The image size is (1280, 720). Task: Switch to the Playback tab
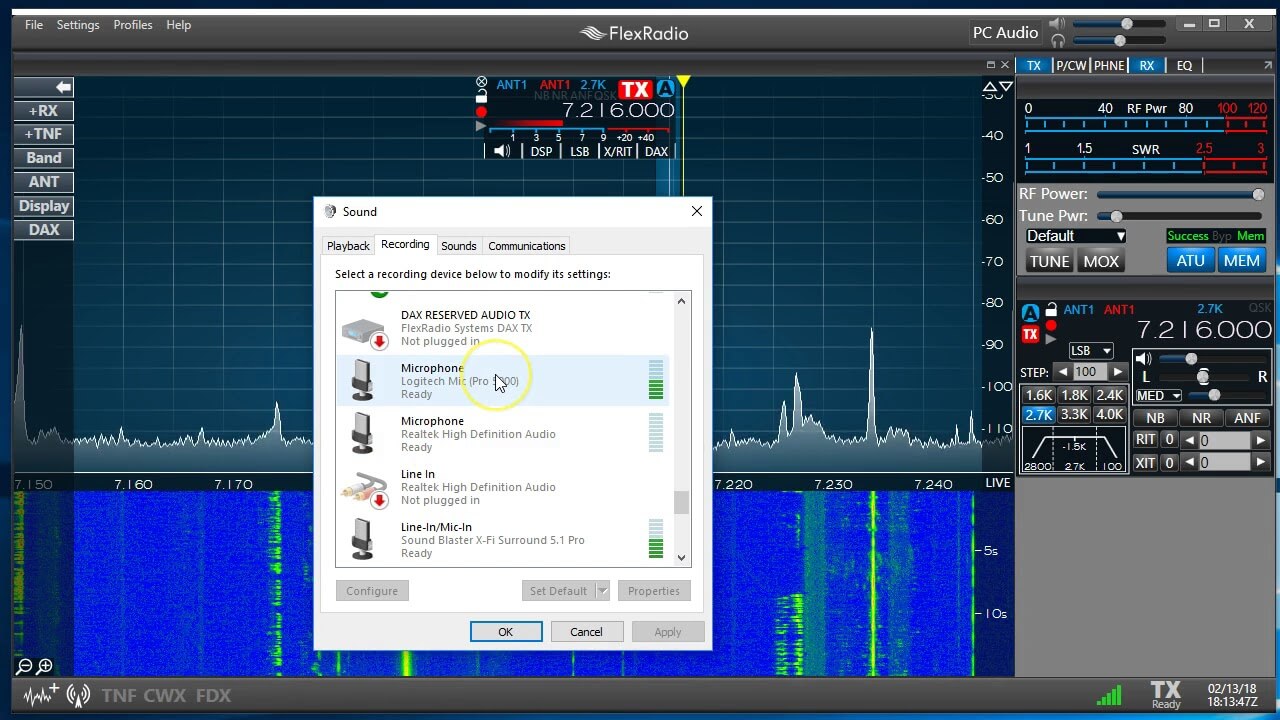pyautogui.click(x=348, y=245)
